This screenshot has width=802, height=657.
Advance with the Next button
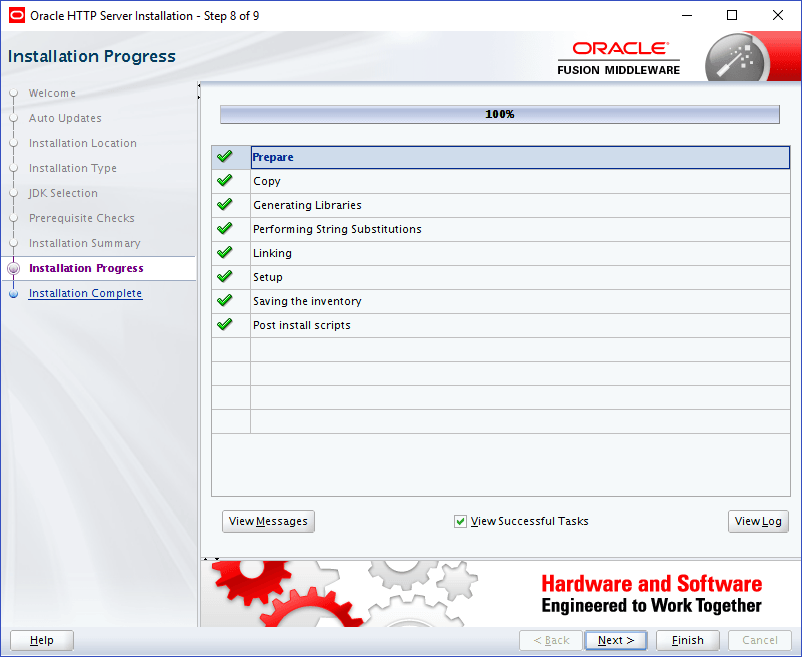[x=615, y=640]
